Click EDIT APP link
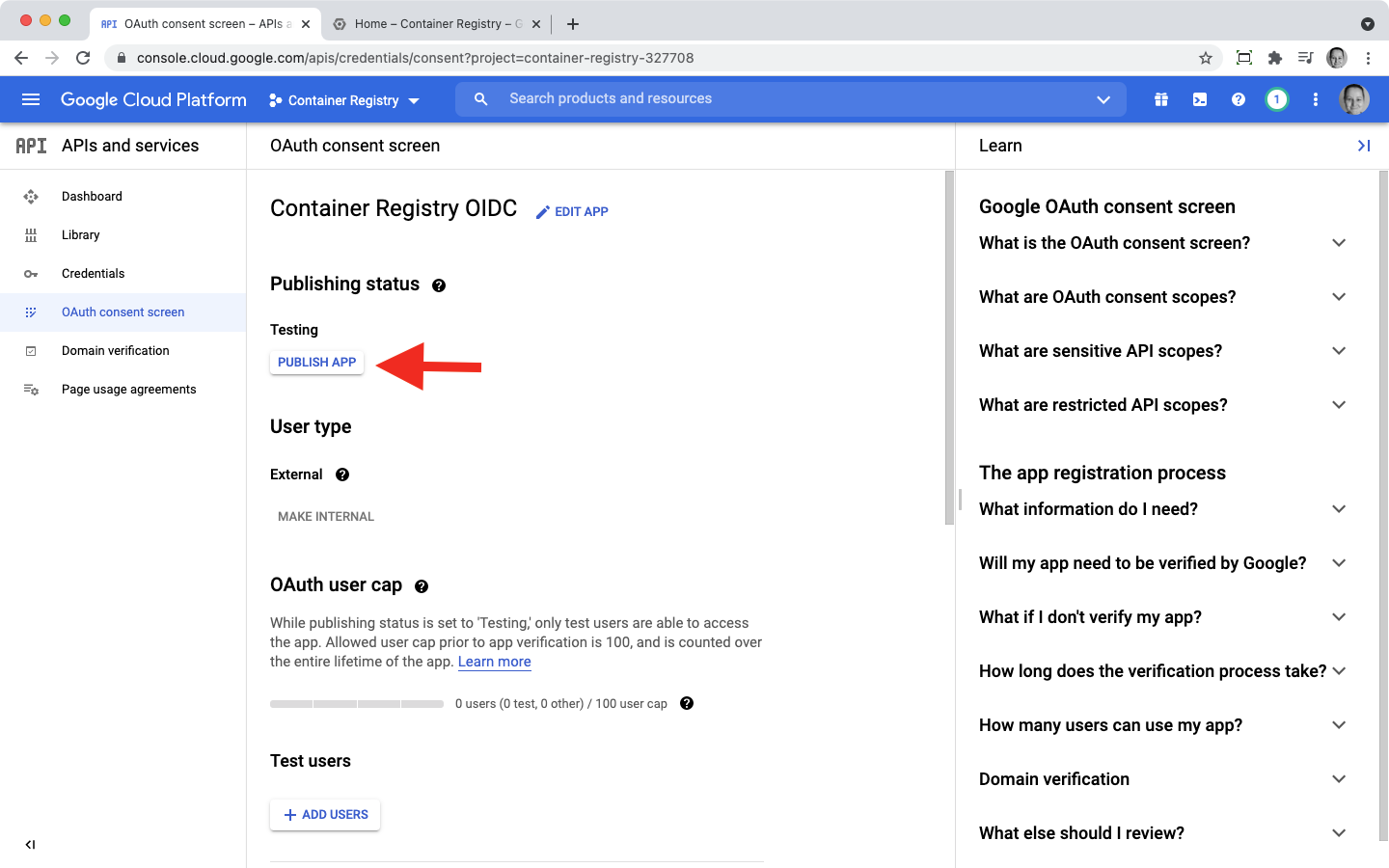 (x=572, y=212)
